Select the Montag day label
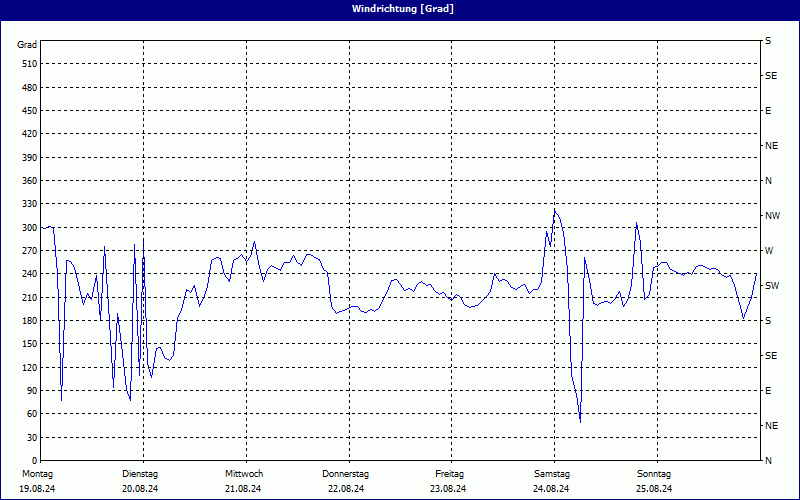Viewport: 800px width, 500px height. 37,474
